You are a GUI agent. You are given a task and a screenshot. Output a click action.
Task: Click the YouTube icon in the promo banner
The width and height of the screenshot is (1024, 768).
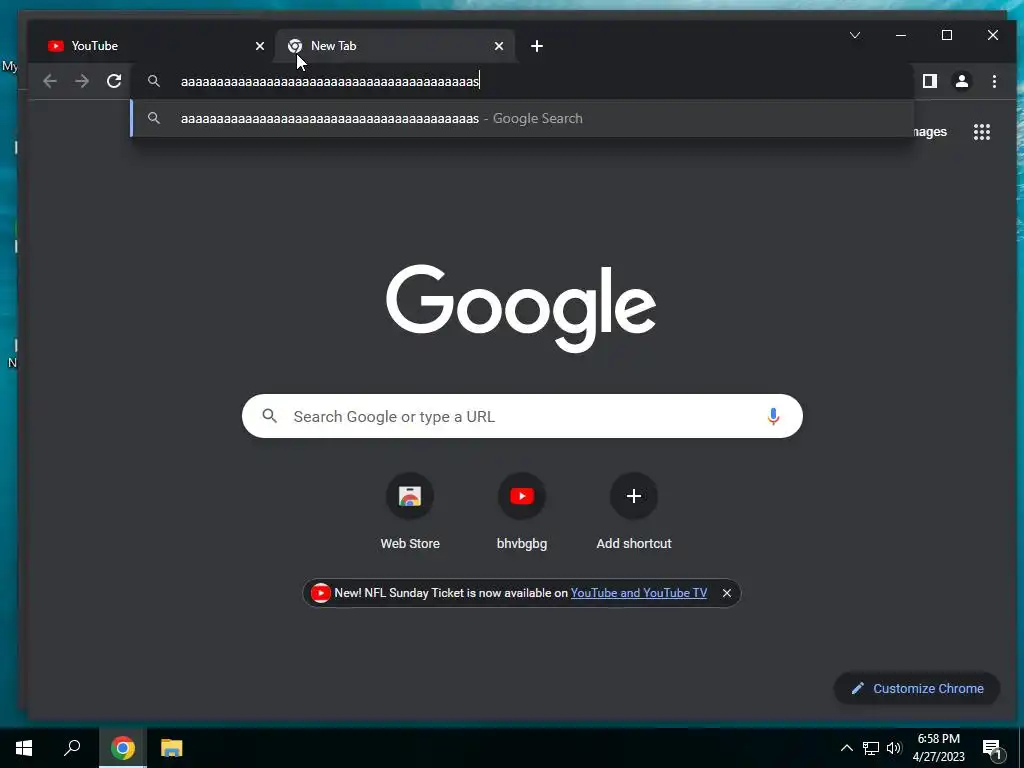click(321, 593)
